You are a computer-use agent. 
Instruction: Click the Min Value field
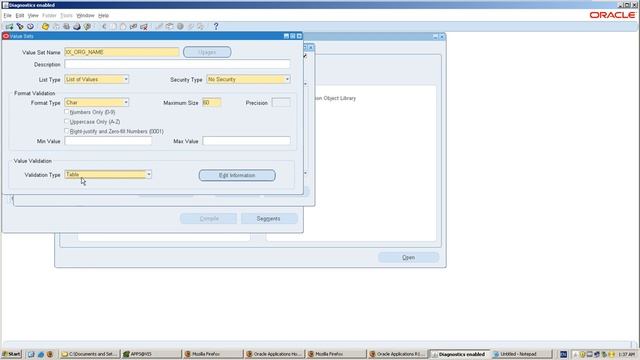[x=108, y=141]
